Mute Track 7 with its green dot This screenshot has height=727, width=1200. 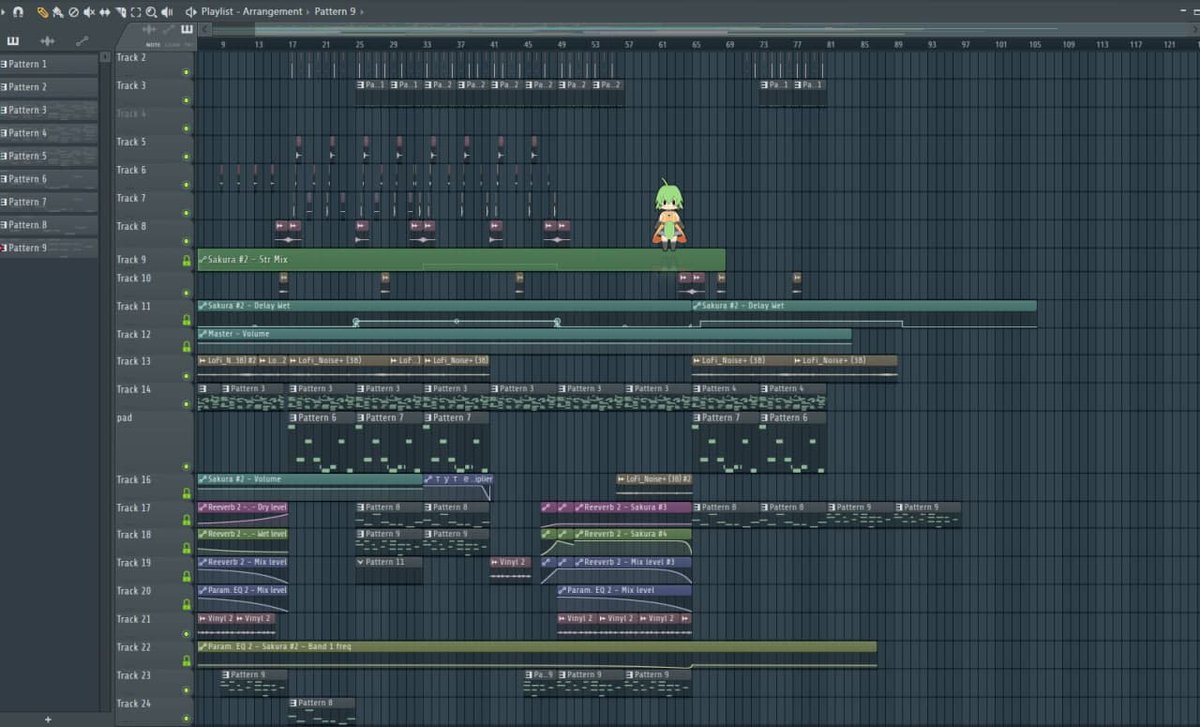(x=186, y=212)
